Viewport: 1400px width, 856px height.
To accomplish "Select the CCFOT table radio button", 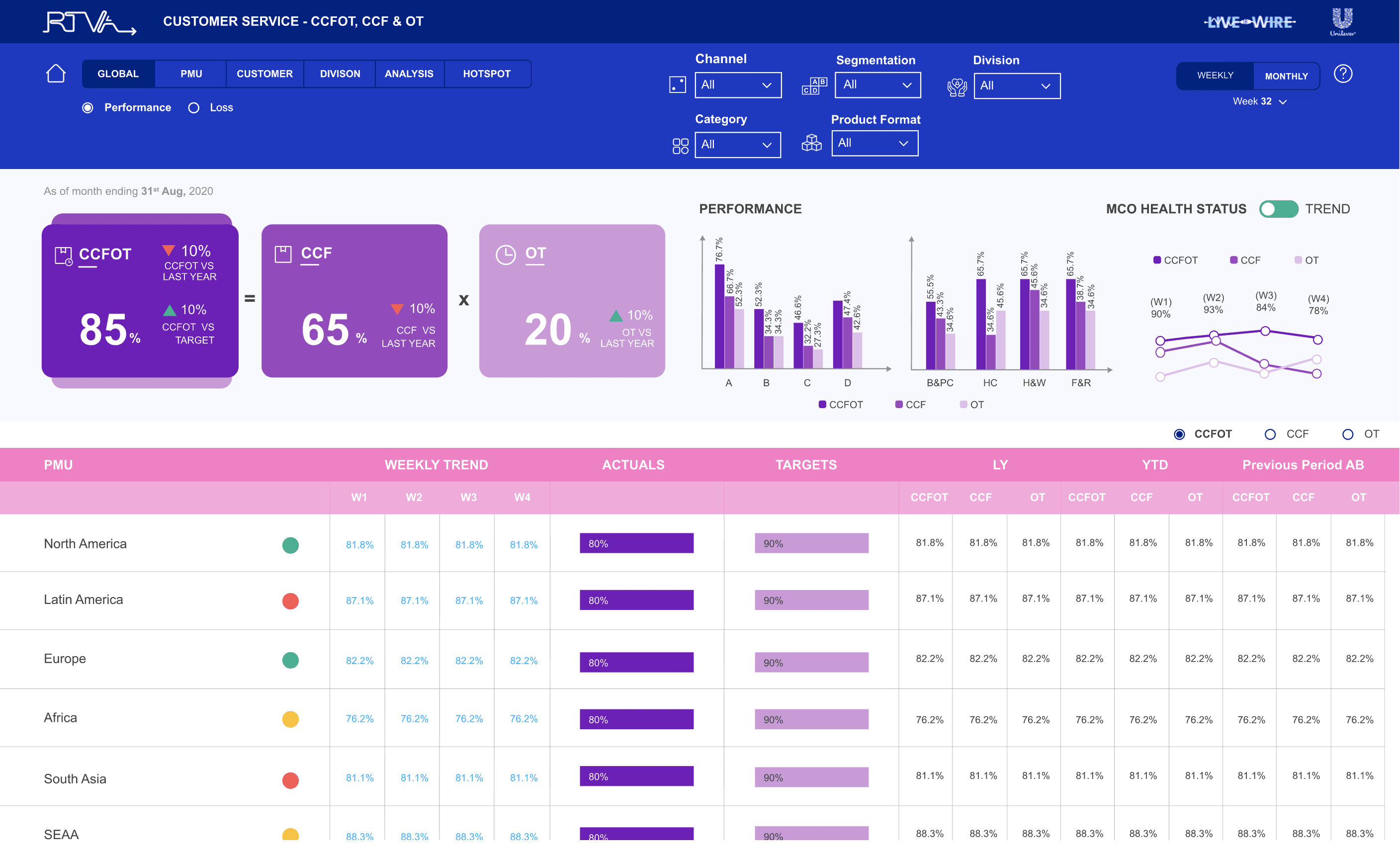I will [1180, 434].
